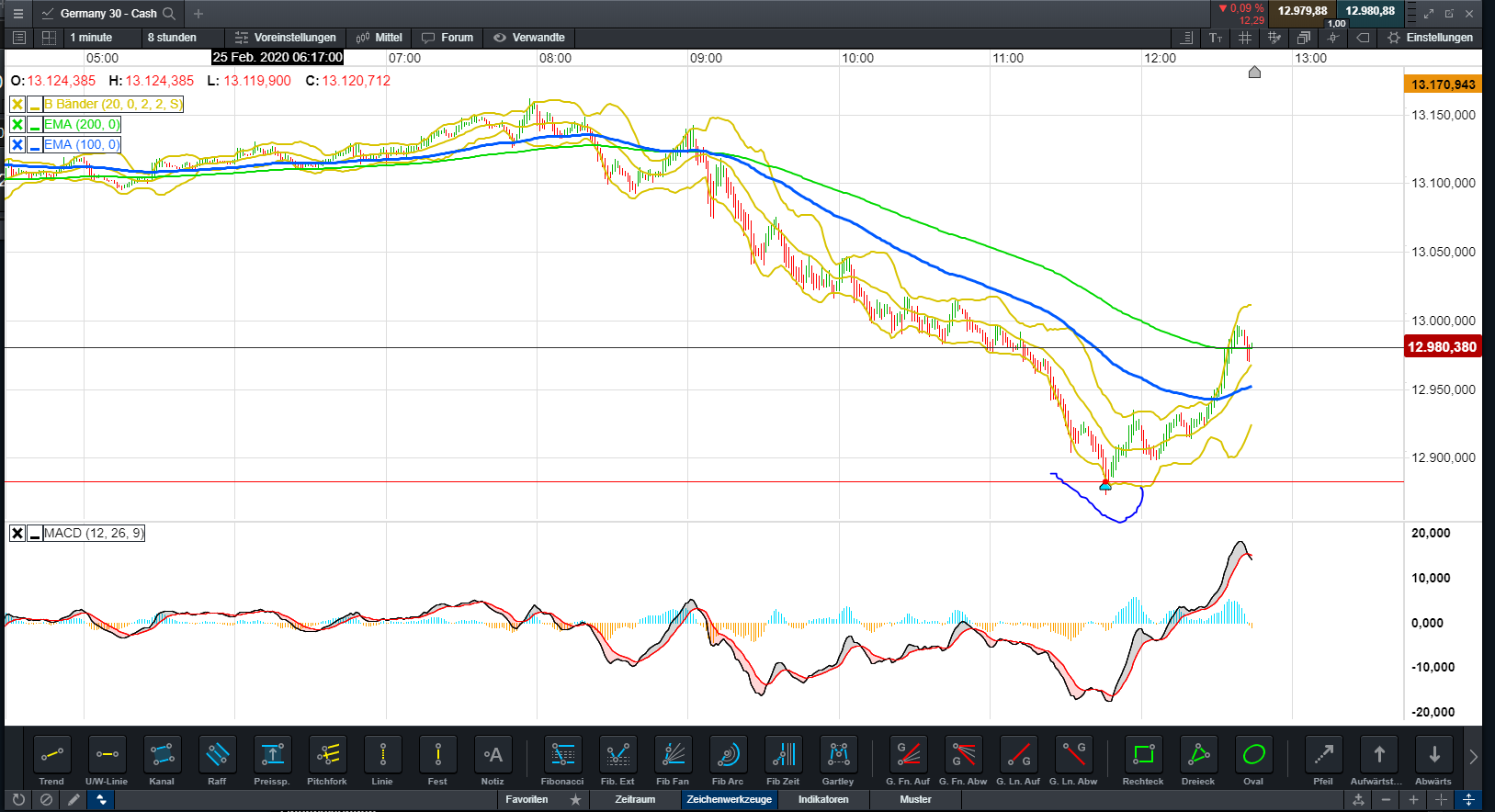The image size is (1495, 812).
Task: Select the Gartley pattern tool
Action: click(x=838, y=755)
